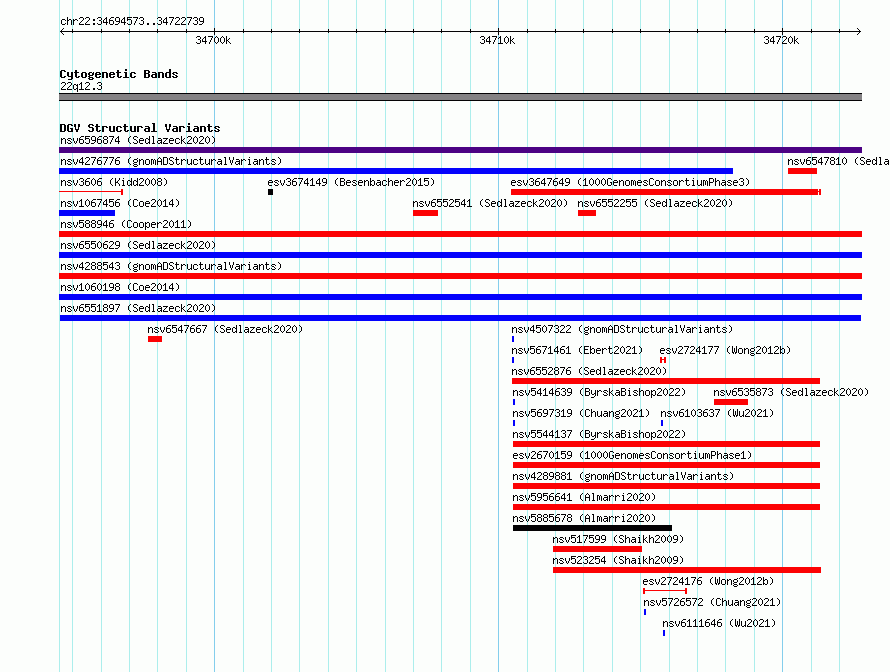Open nsv5544137 (ByrskaBishop2022) label
The width and height of the screenshot is (890, 672).
(599, 434)
